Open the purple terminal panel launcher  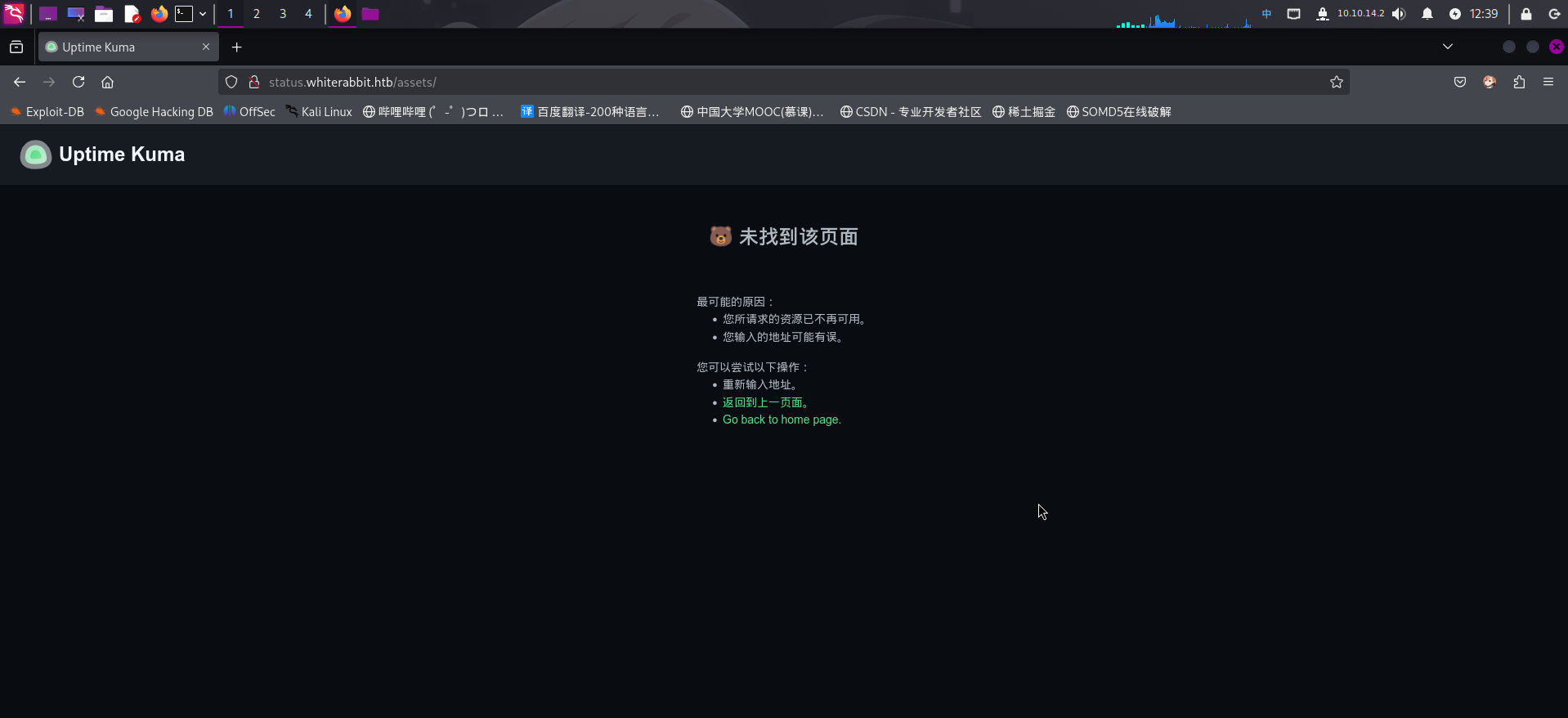tap(48, 14)
